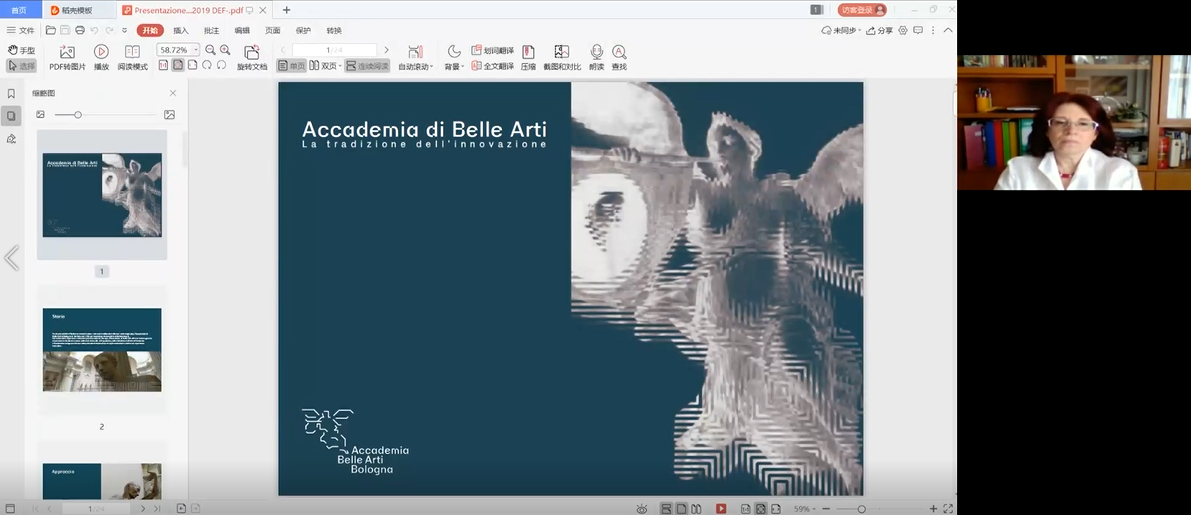Toggle 连续阅读 continuous reading mode
The width and height of the screenshot is (1191, 515).
pyautogui.click(x=366, y=66)
